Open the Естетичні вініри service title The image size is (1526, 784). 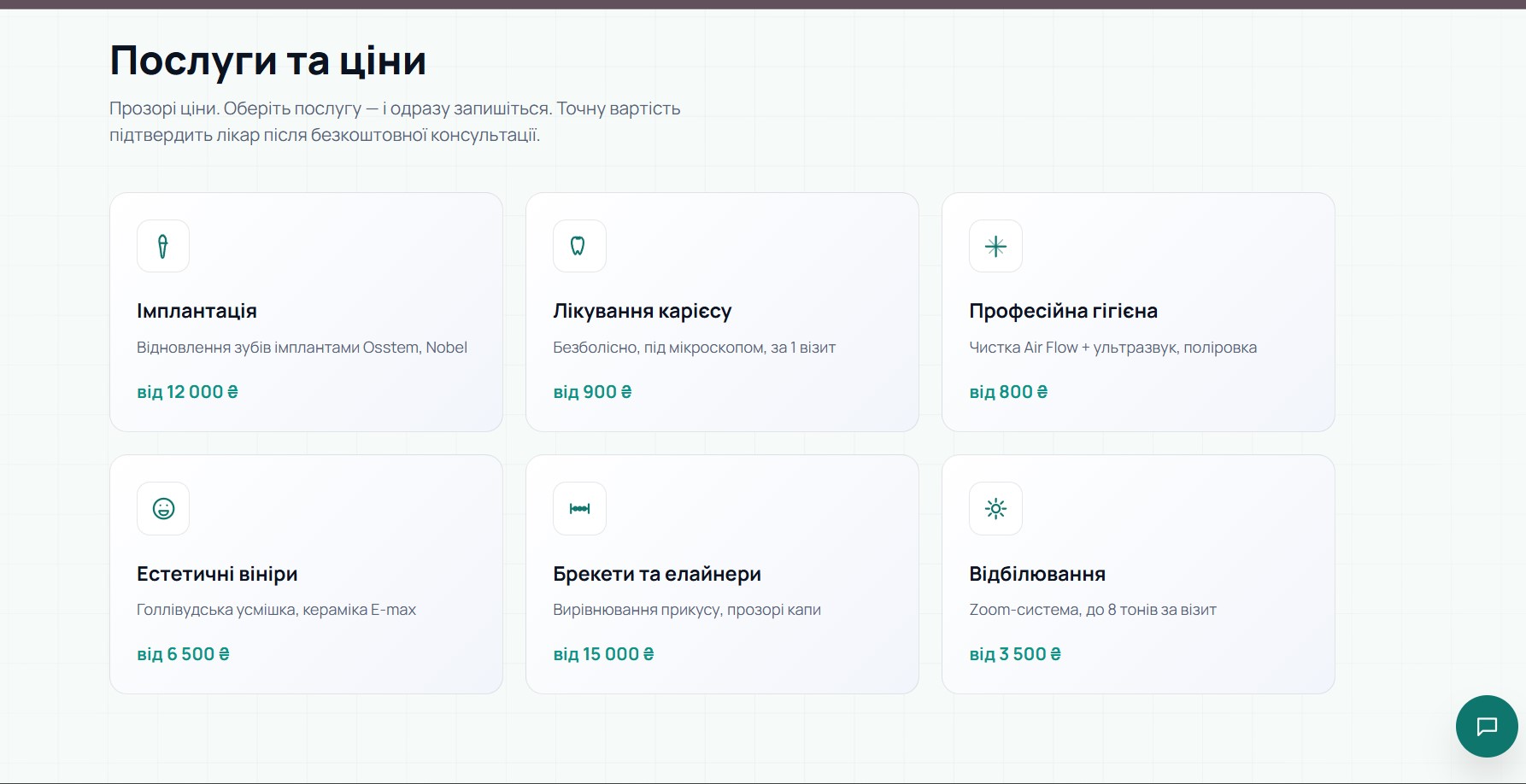pos(217,574)
